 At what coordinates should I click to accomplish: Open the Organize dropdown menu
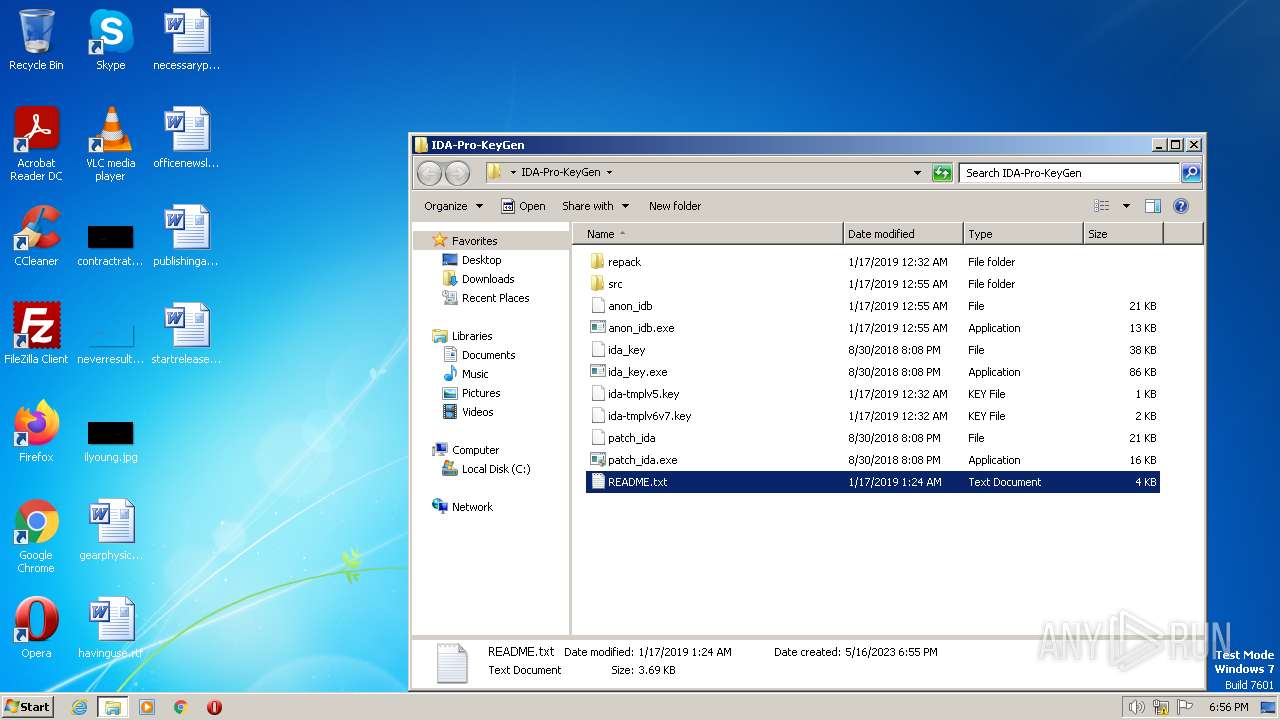(453, 206)
